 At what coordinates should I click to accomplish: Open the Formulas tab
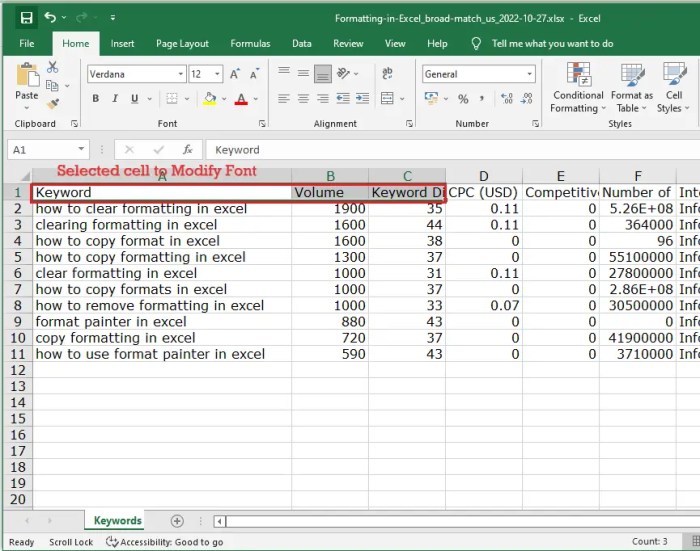[x=250, y=43]
